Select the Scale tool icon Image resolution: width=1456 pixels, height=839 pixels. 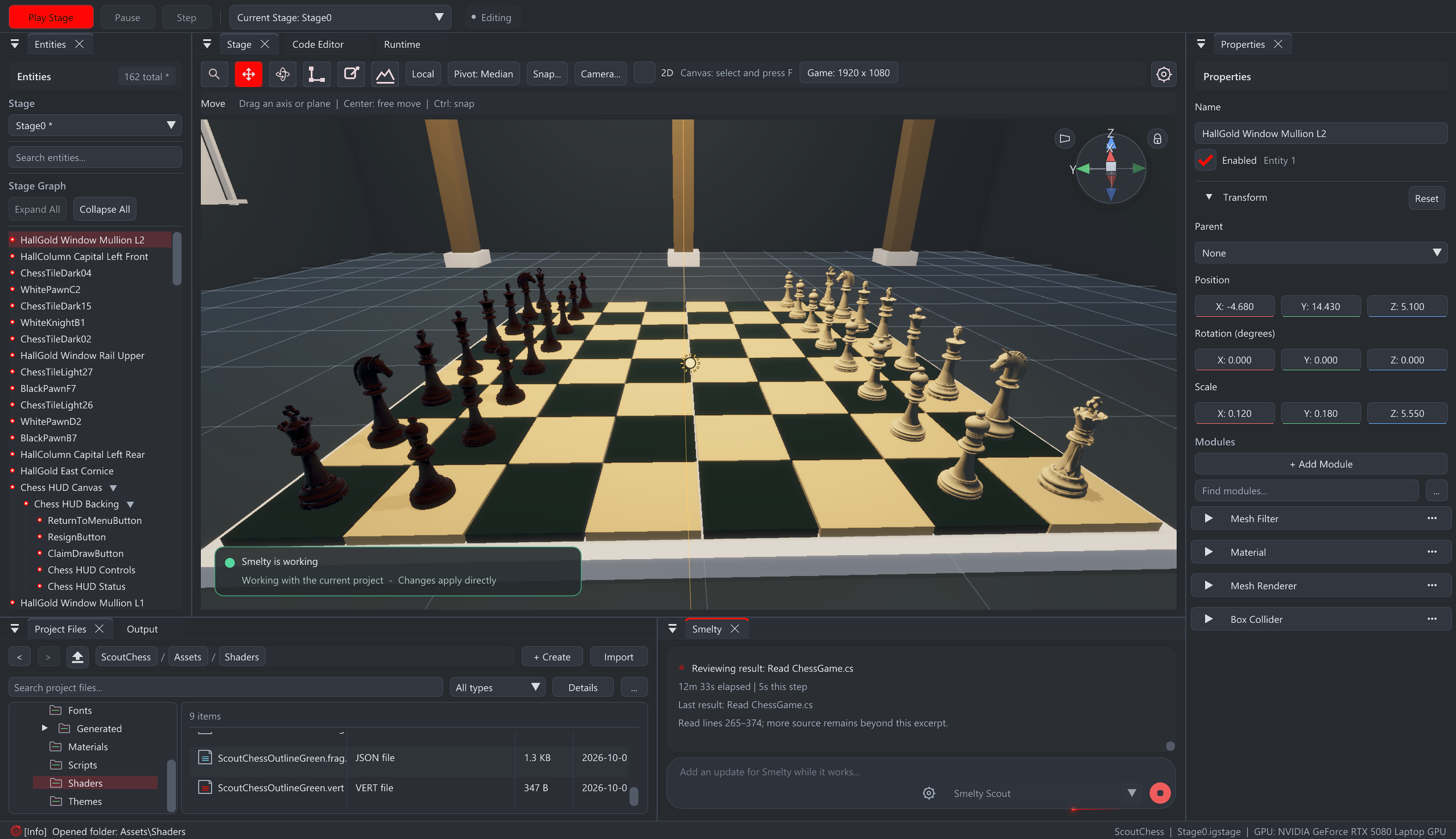click(x=316, y=74)
